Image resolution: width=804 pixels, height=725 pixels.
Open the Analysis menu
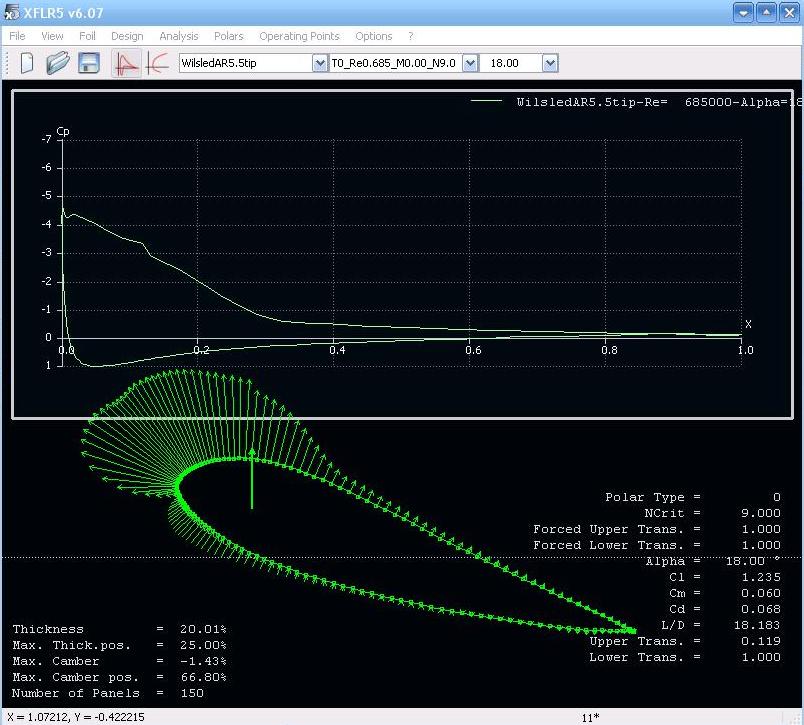179,36
